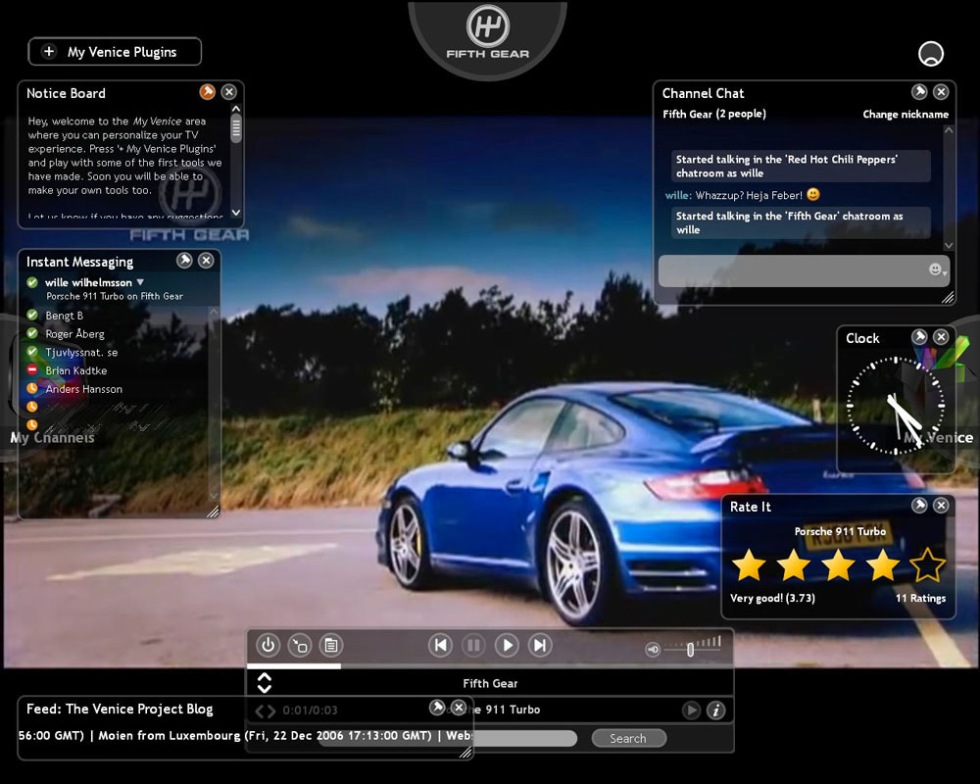The width and height of the screenshot is (980, 784).
Task: Open the emoticon picker in Channel Chat
Action: click(x=938, y=269)
